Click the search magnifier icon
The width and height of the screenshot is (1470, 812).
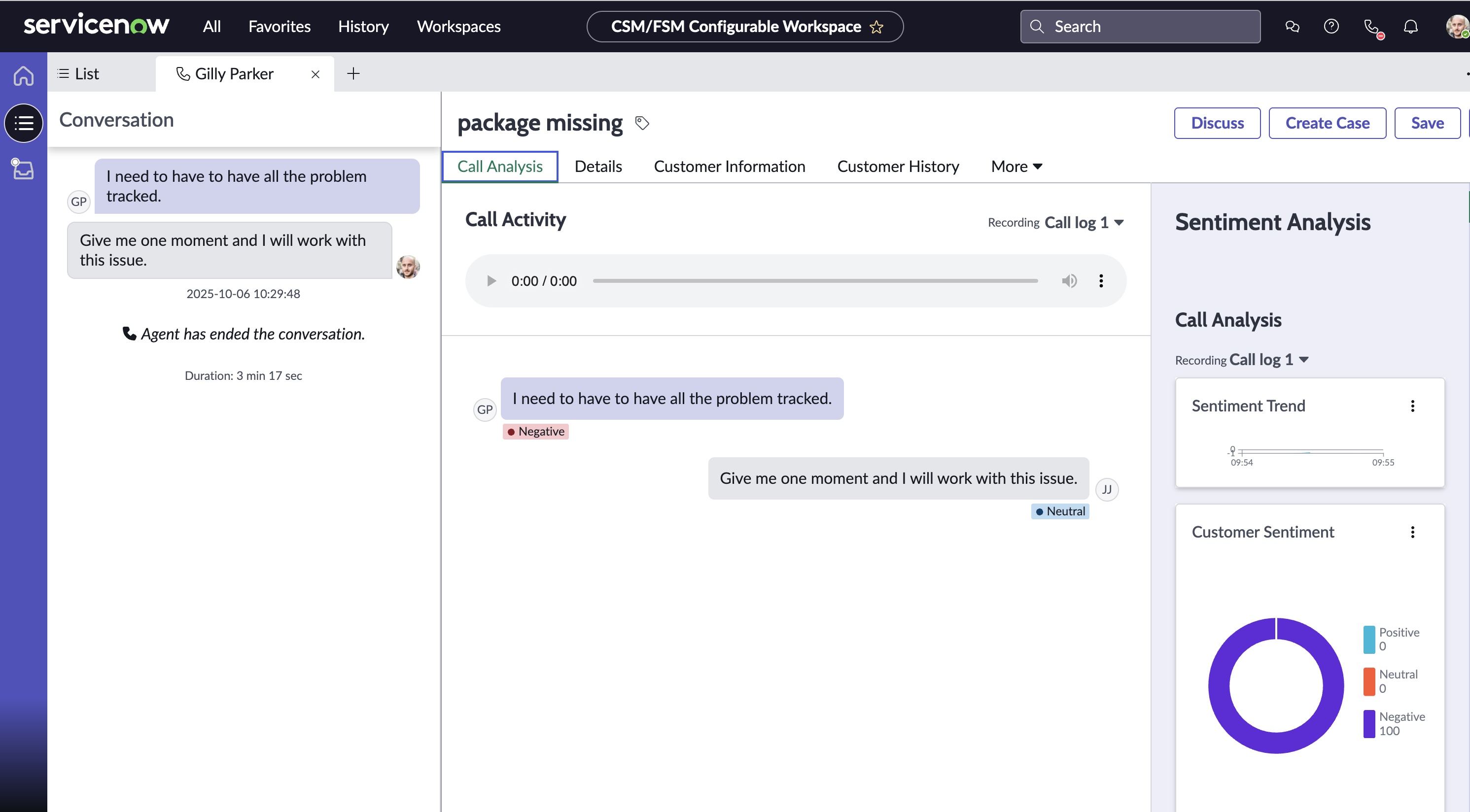click(x=1036, y=26)
